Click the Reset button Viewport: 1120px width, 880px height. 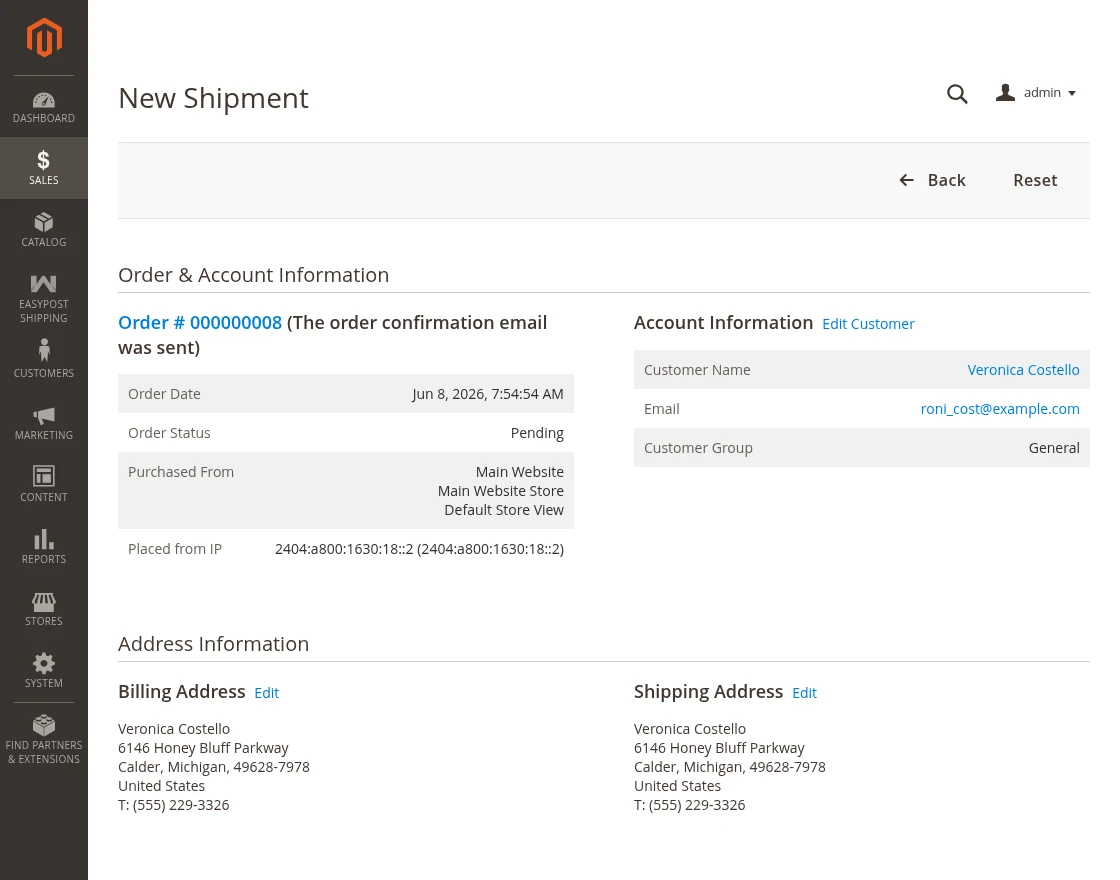1035,180
